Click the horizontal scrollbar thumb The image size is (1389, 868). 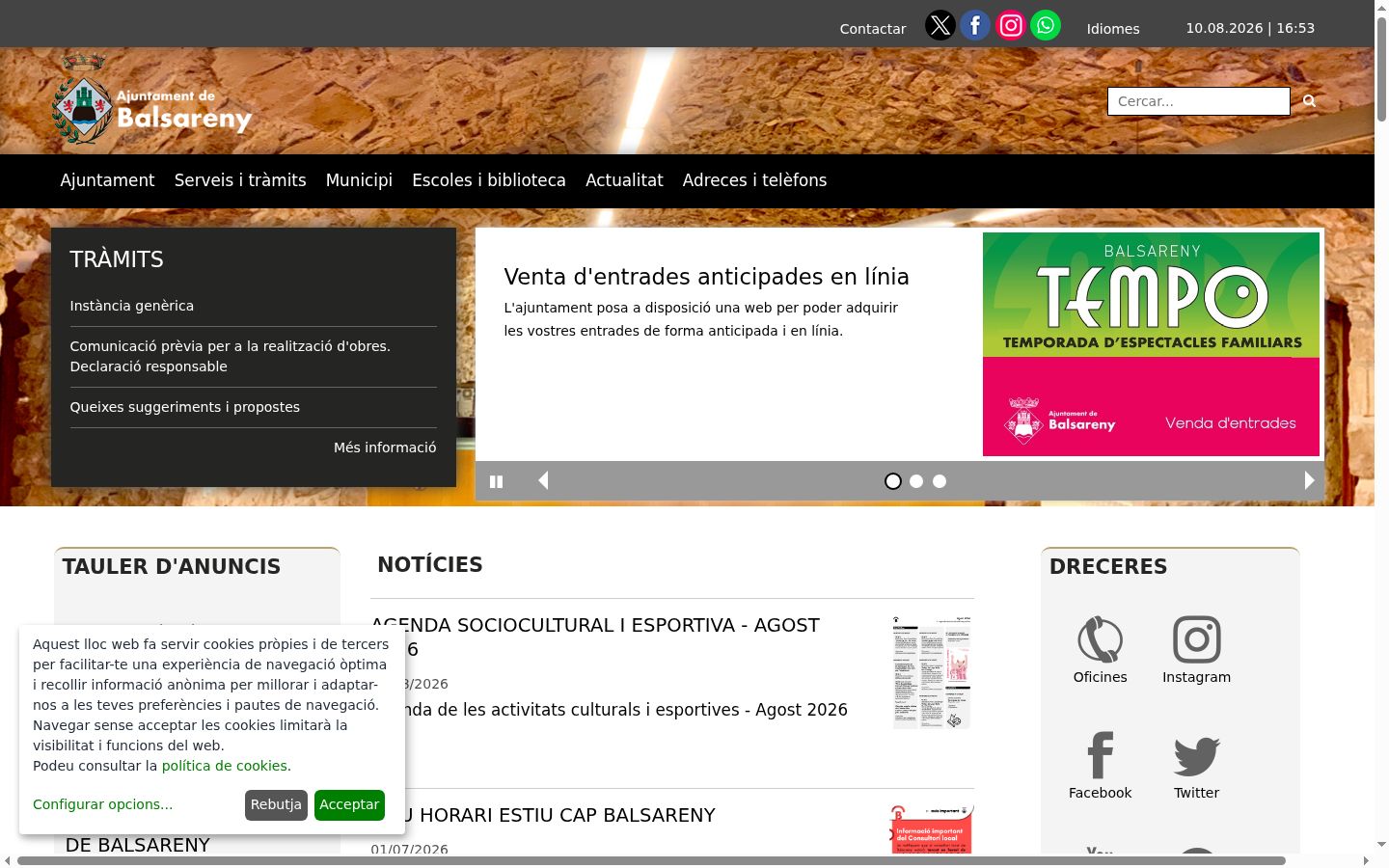651,860
